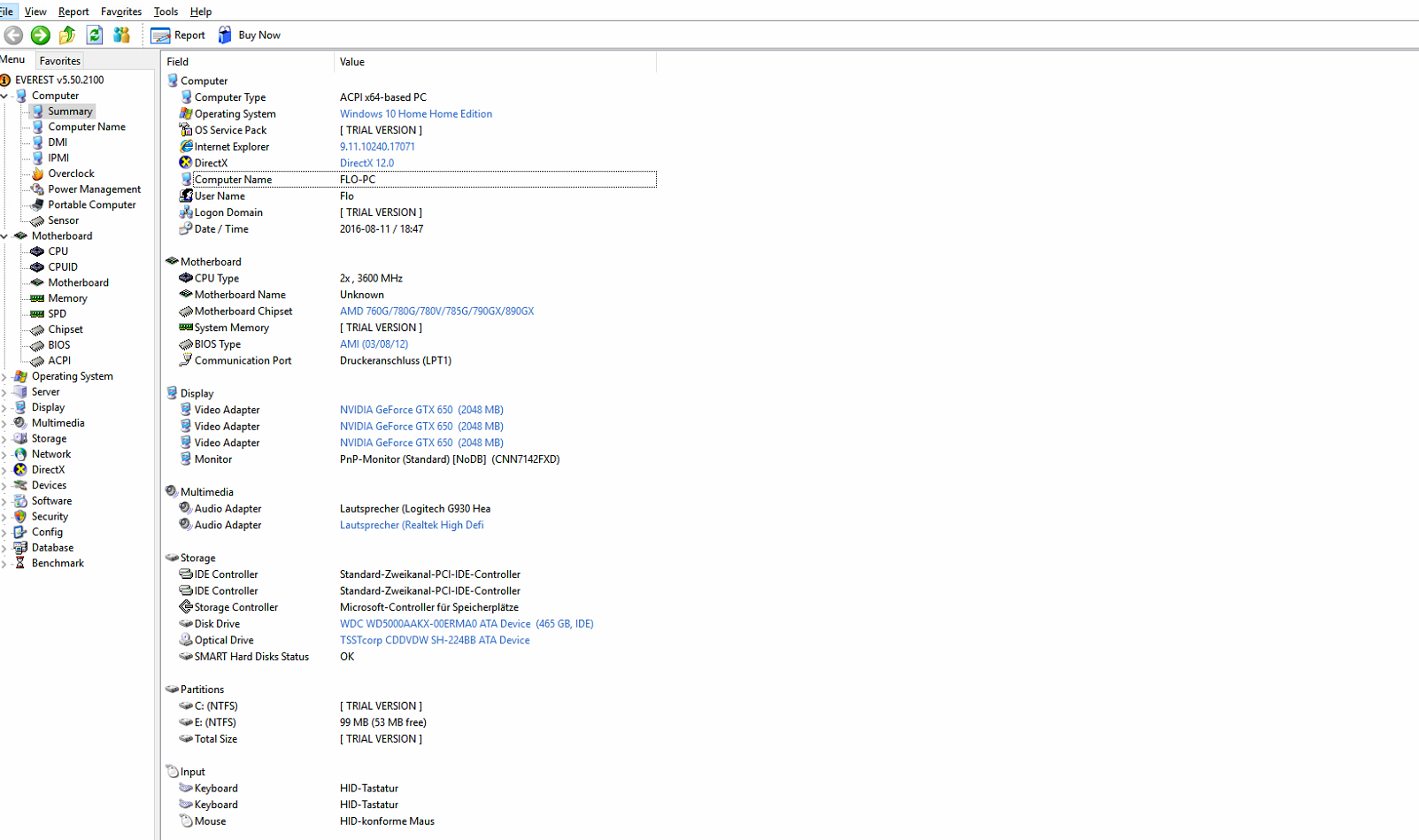This screenshot has width=1419, height=840.
Task: Click the Benchmark hourglass icon
Action: coord(20,563)
